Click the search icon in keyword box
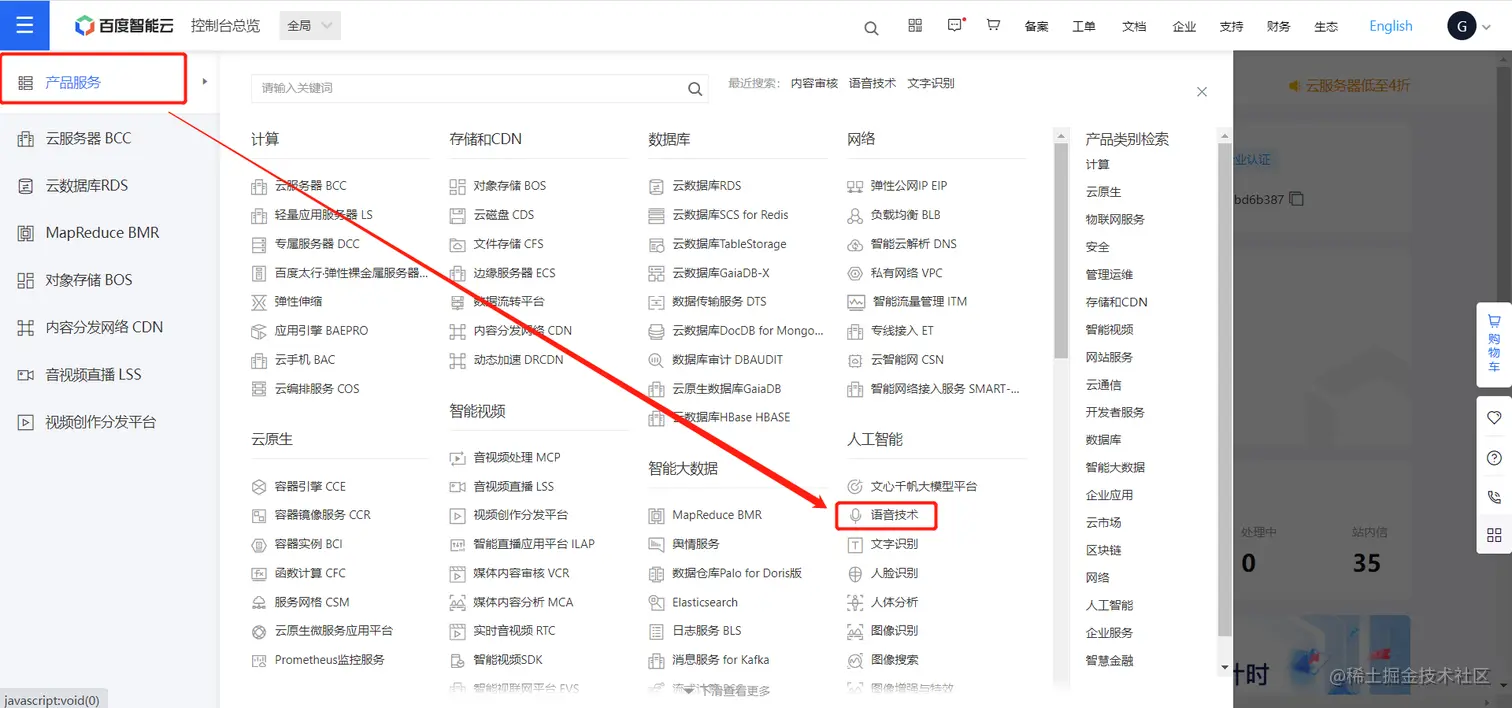Image resolution: width=1512 pixels, height=708 pixels. point(695,89)
